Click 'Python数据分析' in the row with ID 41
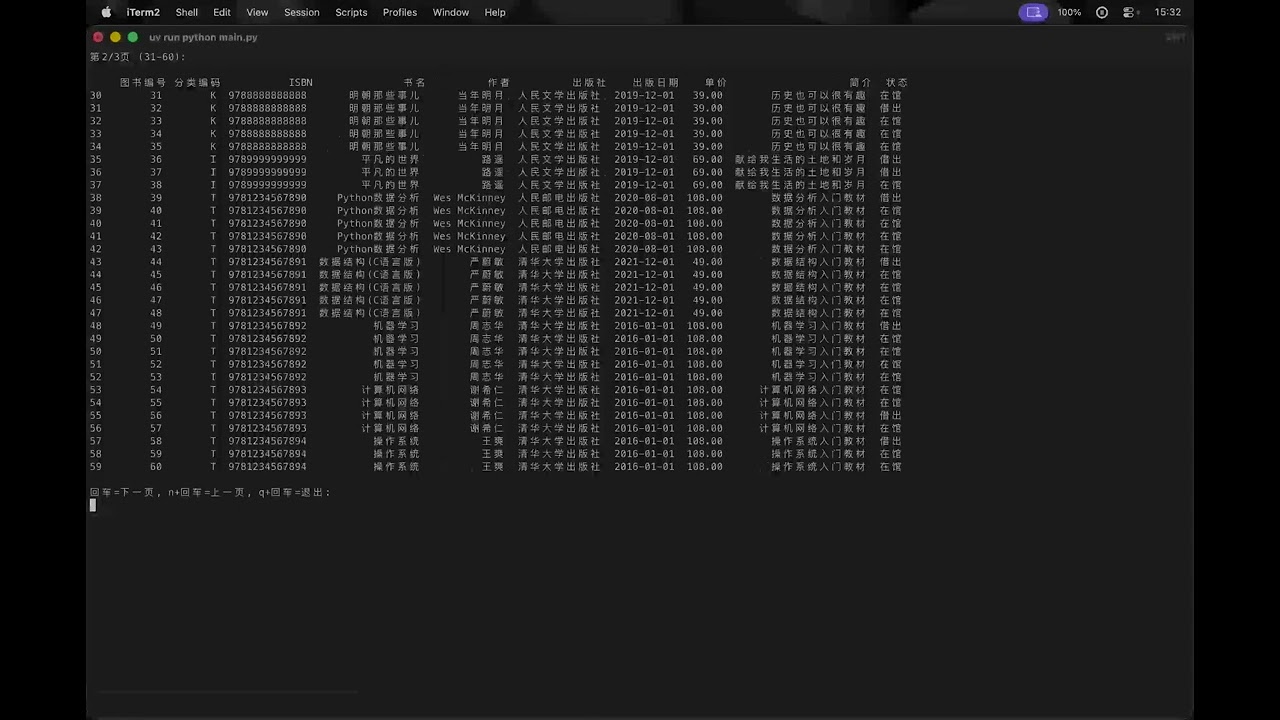This screenshot has width=1280, height=720. click(x=378, y=223)
